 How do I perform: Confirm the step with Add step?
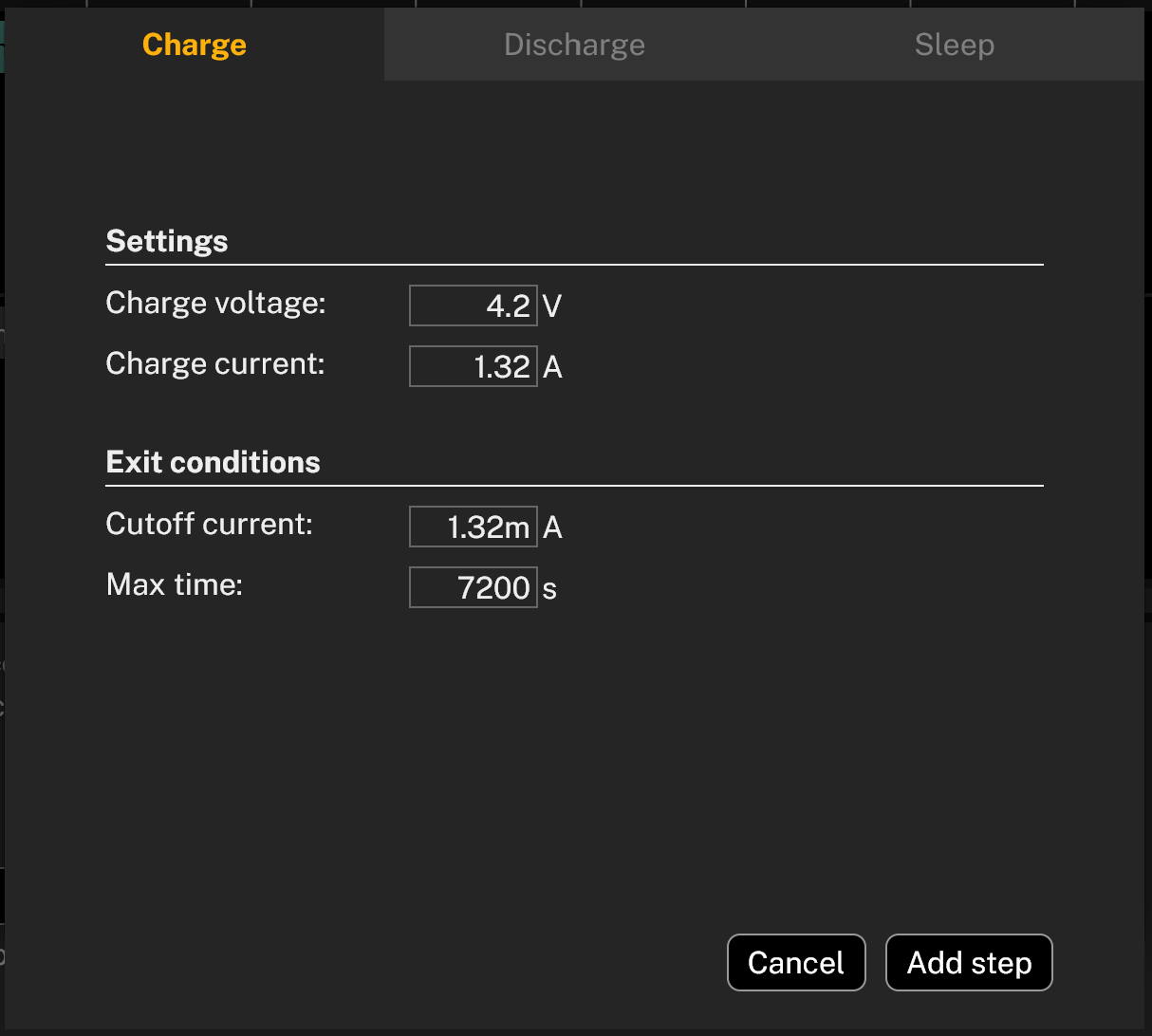click(x=968, y=962)
